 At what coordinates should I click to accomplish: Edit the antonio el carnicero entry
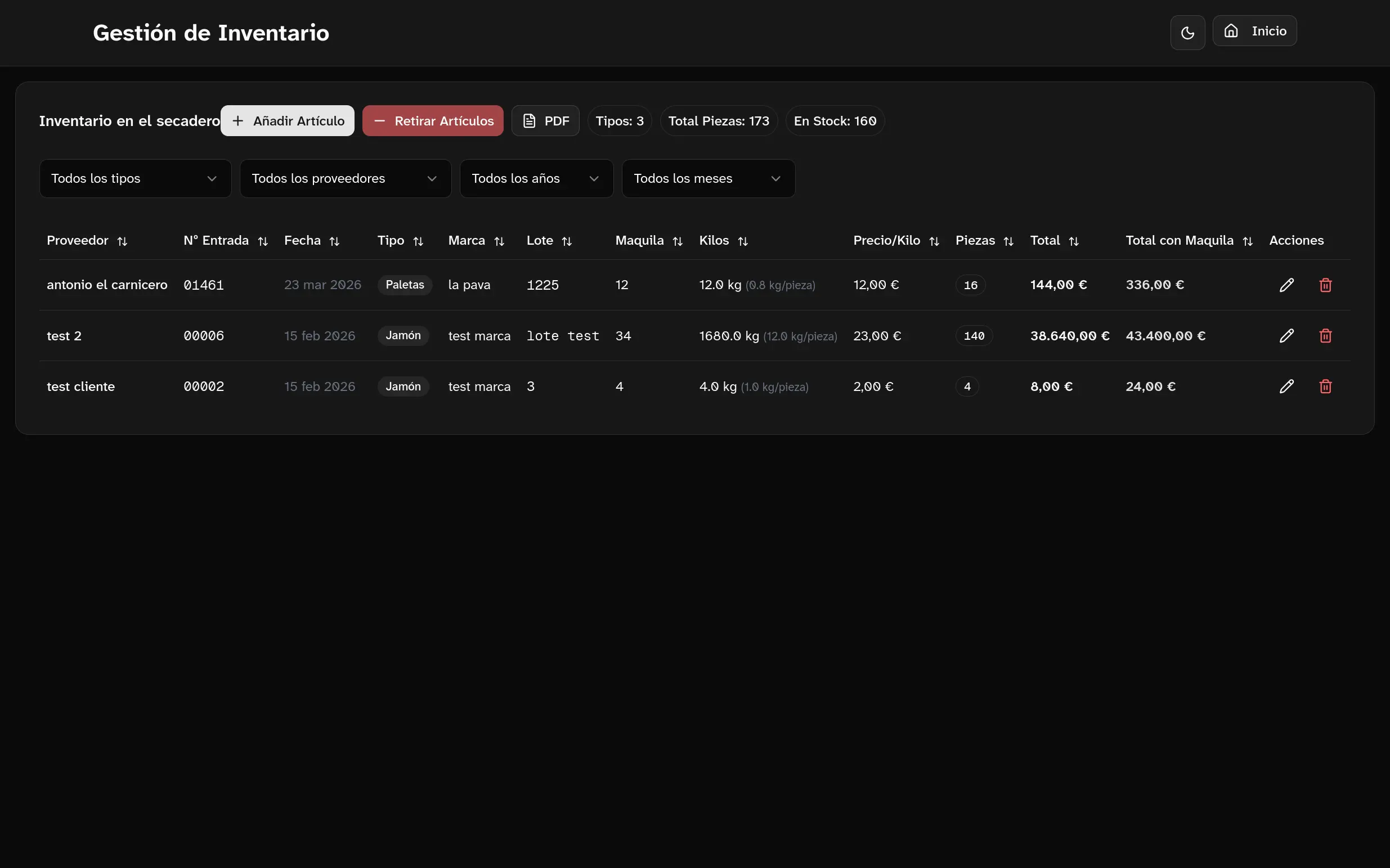[1286, 285]
